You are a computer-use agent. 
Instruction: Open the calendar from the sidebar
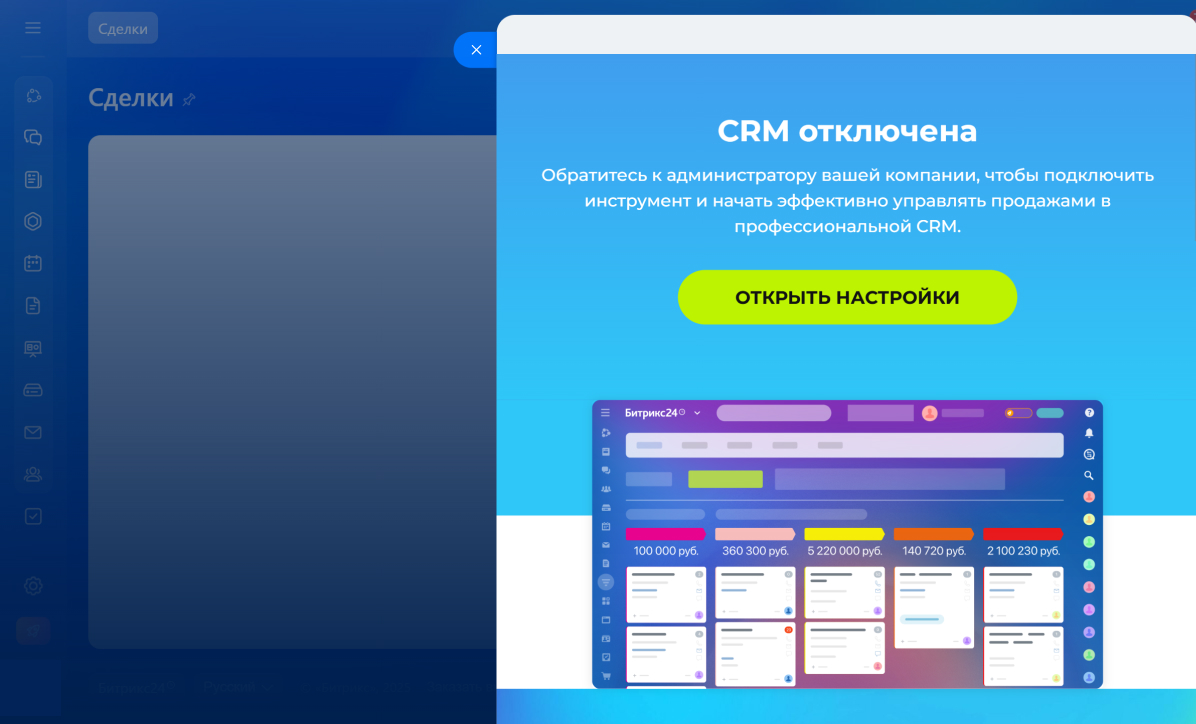click(33, 264)
